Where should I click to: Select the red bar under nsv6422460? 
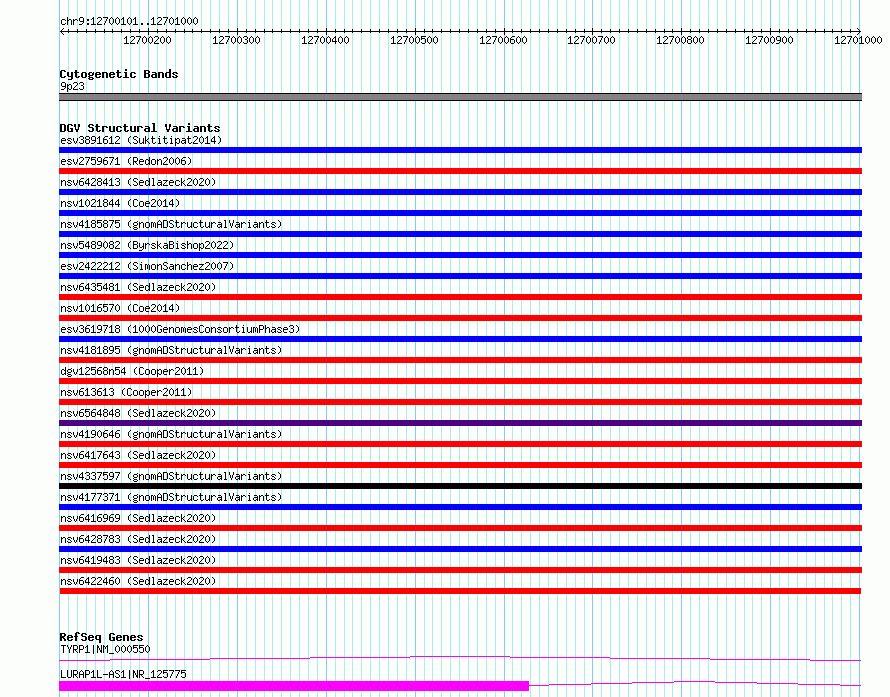click(x=460, y=591)
